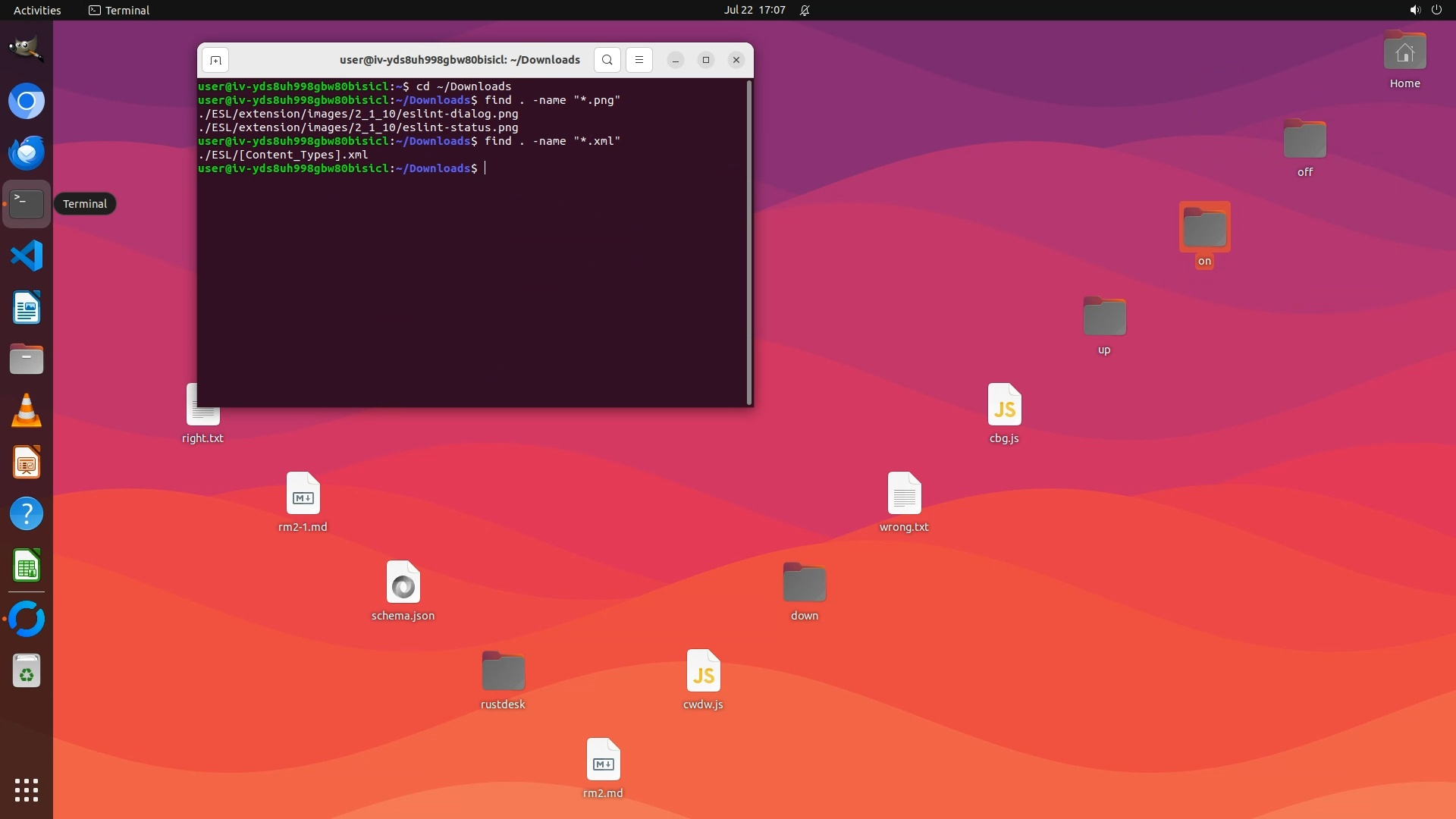Image resolution: width=1456 pixels, height=819 pixels.
Task: Toggle the do-not-disturb notification bell icon
Action: (805, 10)
